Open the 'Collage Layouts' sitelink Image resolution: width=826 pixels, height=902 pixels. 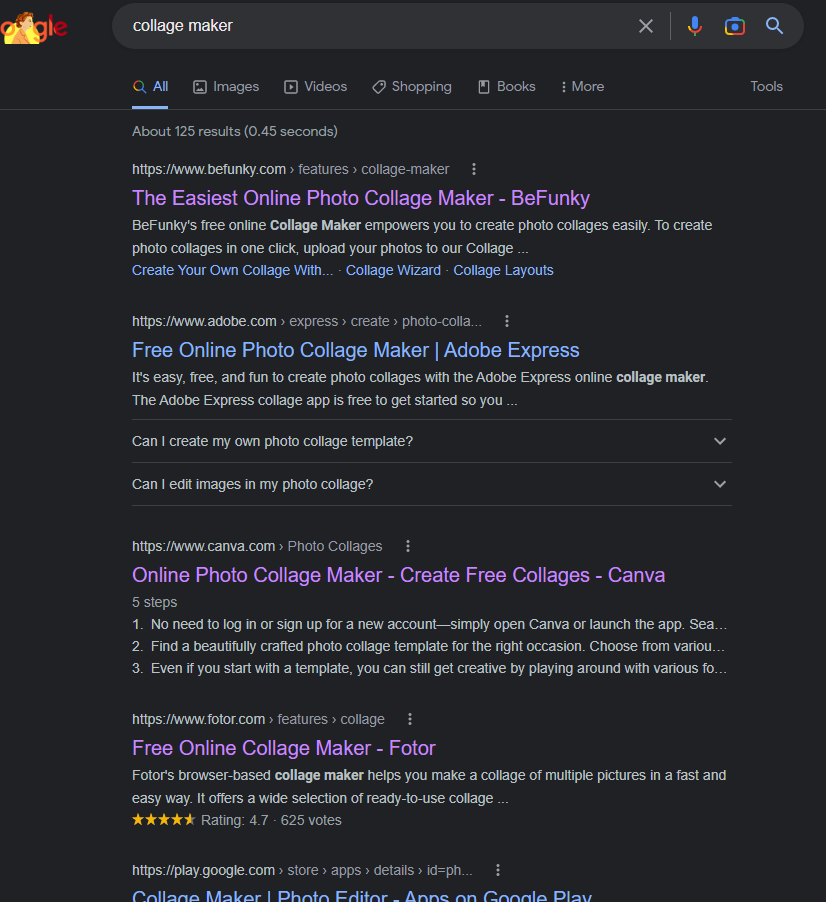503,270
